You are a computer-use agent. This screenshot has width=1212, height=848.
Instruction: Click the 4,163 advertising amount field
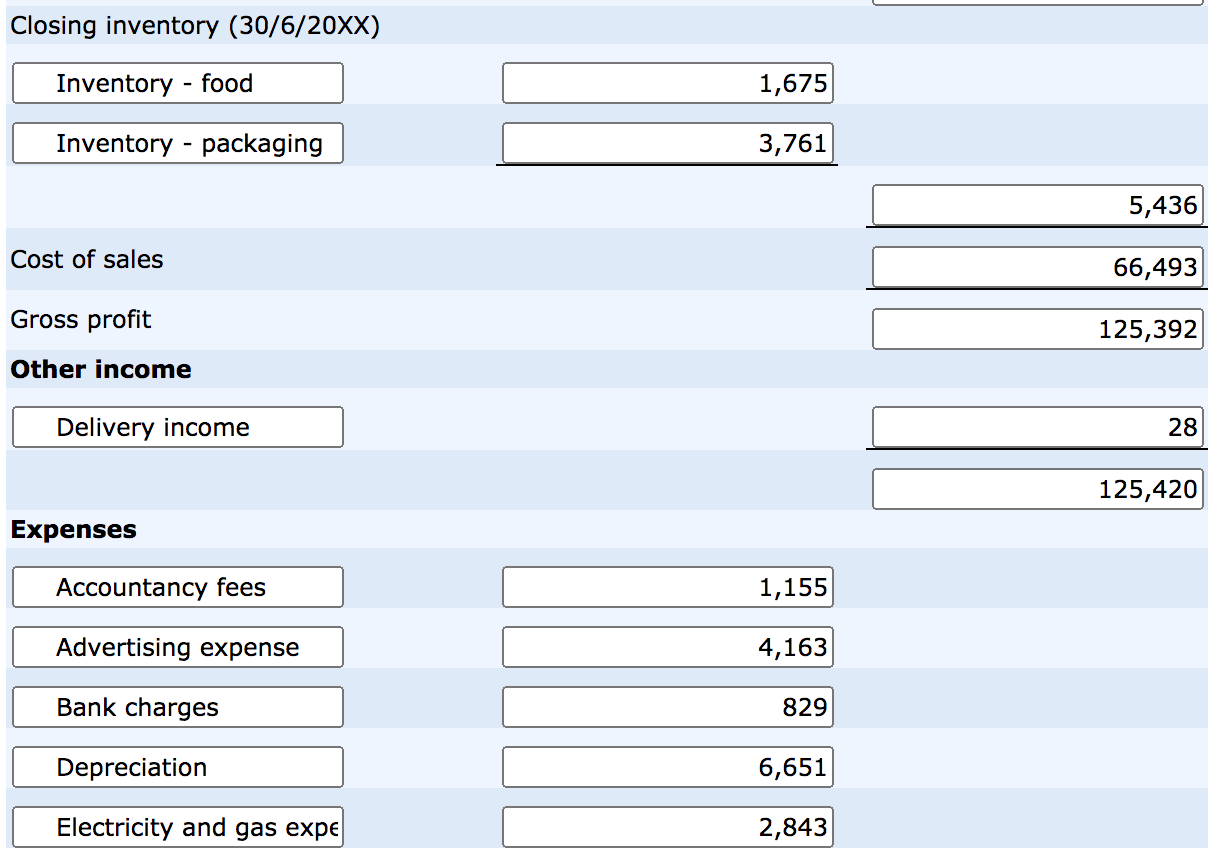tap(668, 647)
